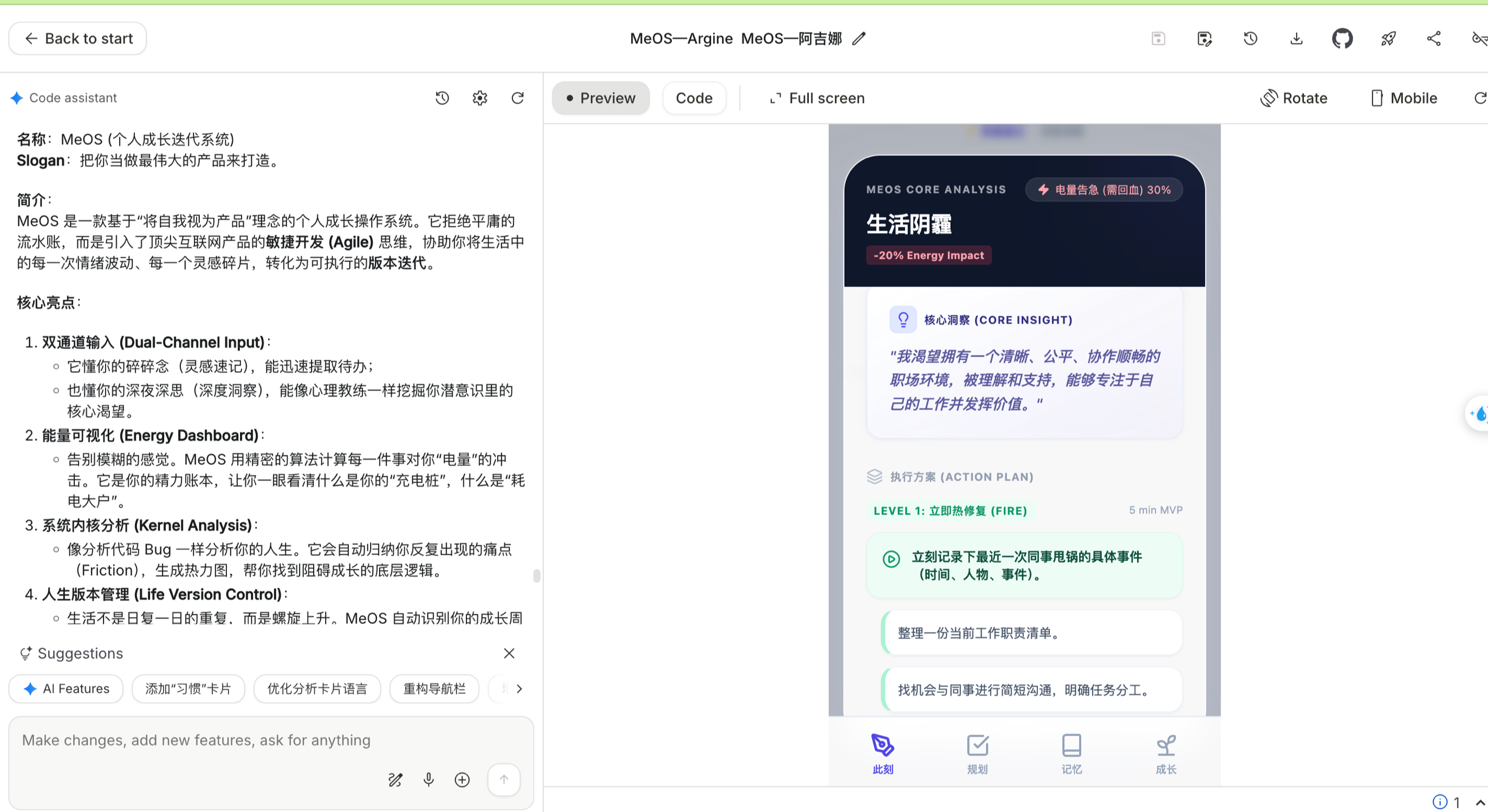Click the AI Features suggestion chip

pos(67,688)
